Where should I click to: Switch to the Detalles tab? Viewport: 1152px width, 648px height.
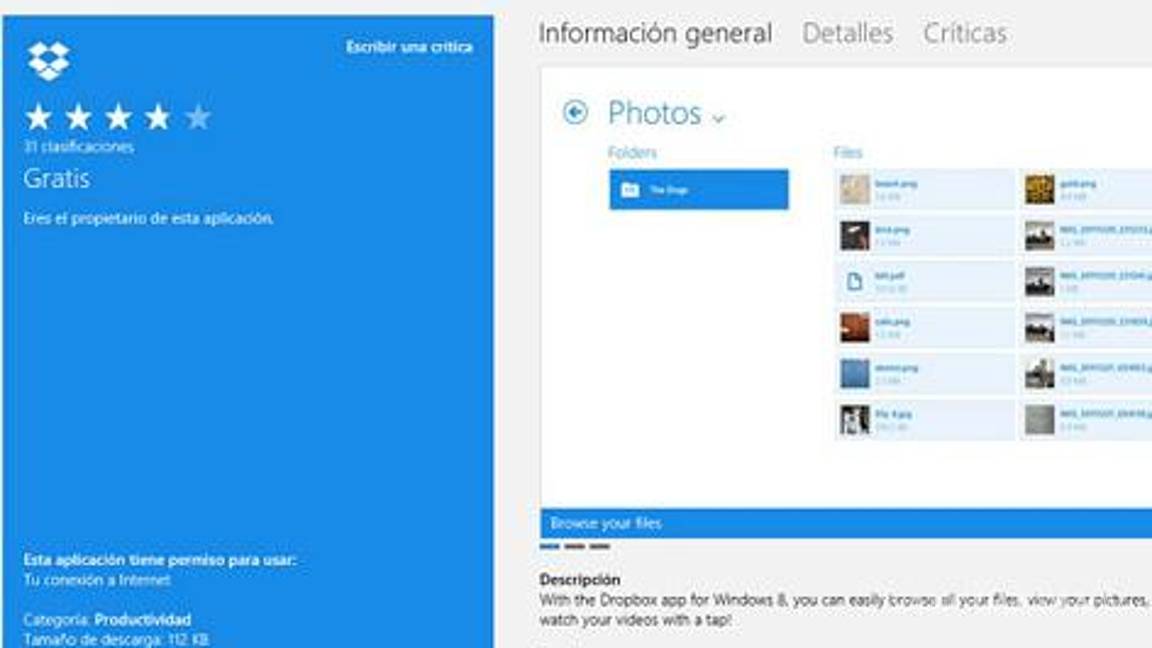click(847, 33)
